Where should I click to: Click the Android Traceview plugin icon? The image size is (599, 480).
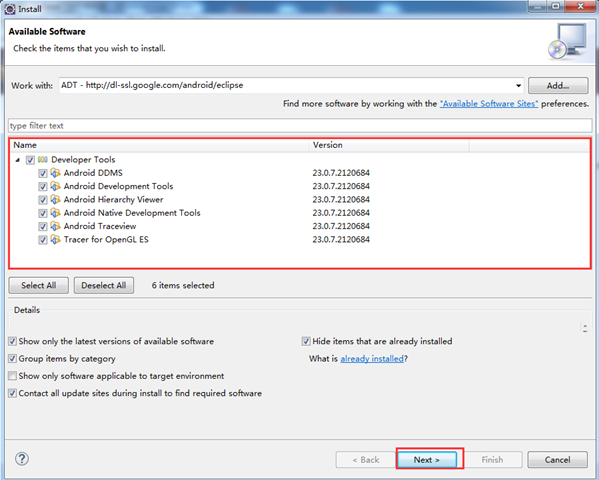pyautogui.click(x=55, y=226)
